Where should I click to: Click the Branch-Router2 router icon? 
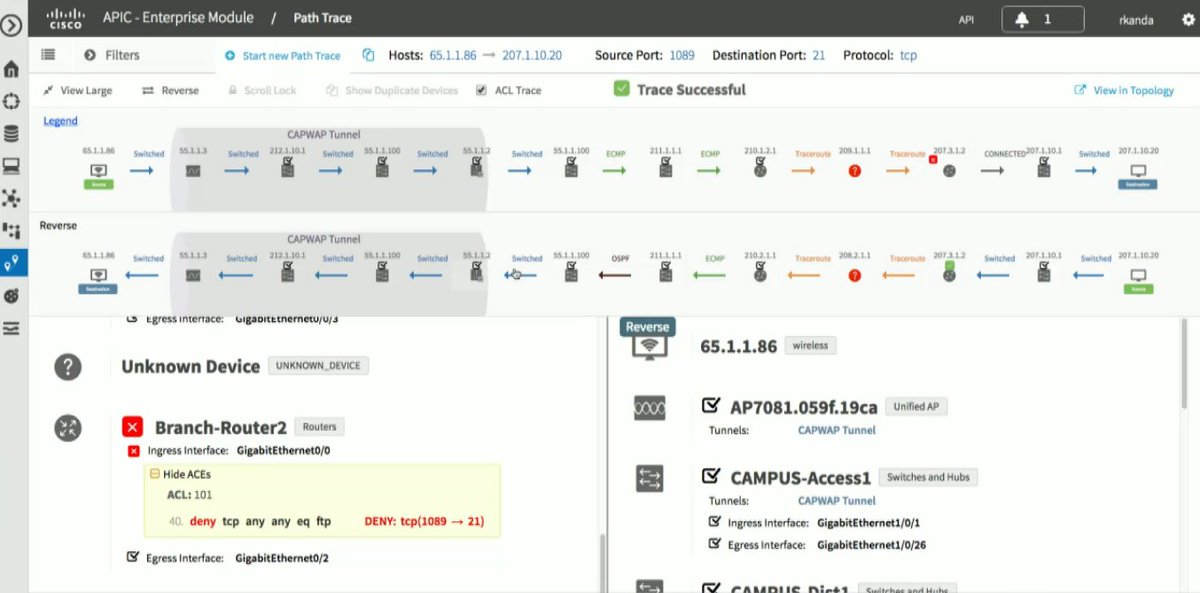tap(67, 429)
